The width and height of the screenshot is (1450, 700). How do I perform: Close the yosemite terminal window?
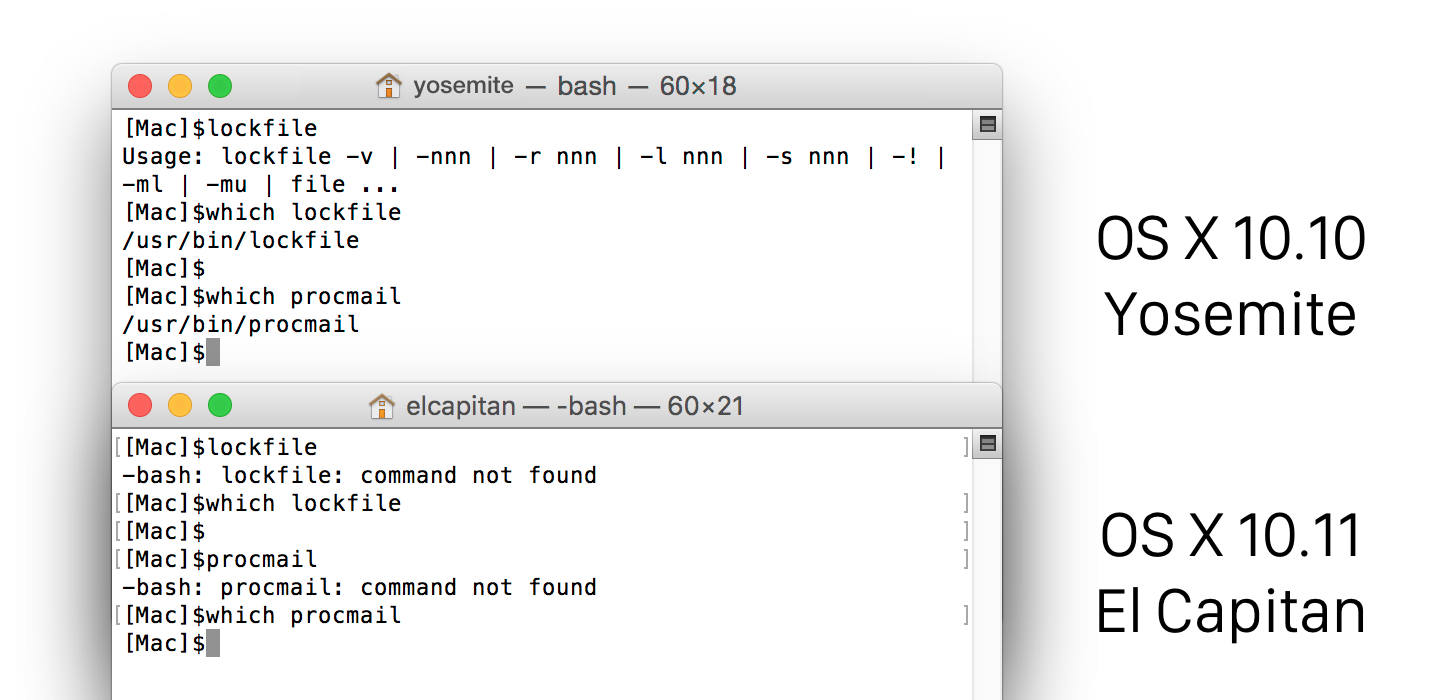pyautogui.click(x=140, y=86)
